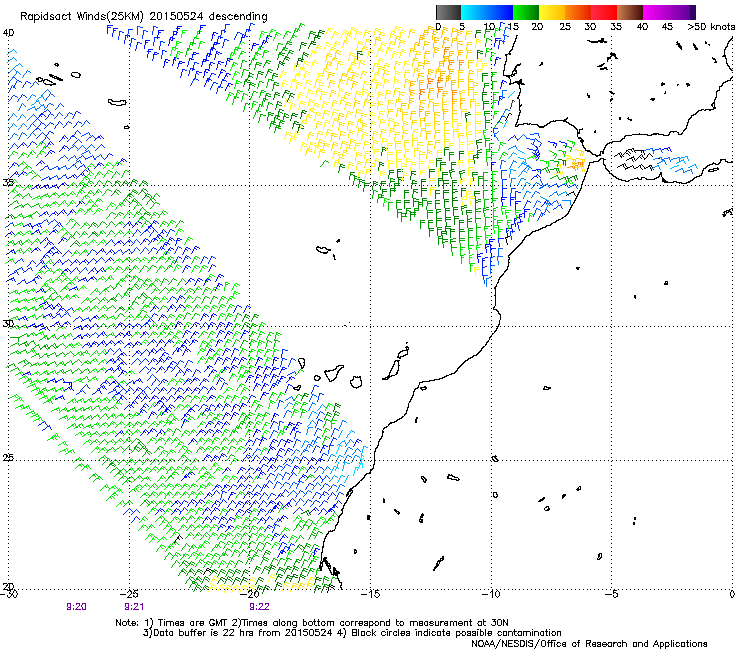
Task: Click the 'Note: 1) Times are GMT' line
Action: click(312, 623)
